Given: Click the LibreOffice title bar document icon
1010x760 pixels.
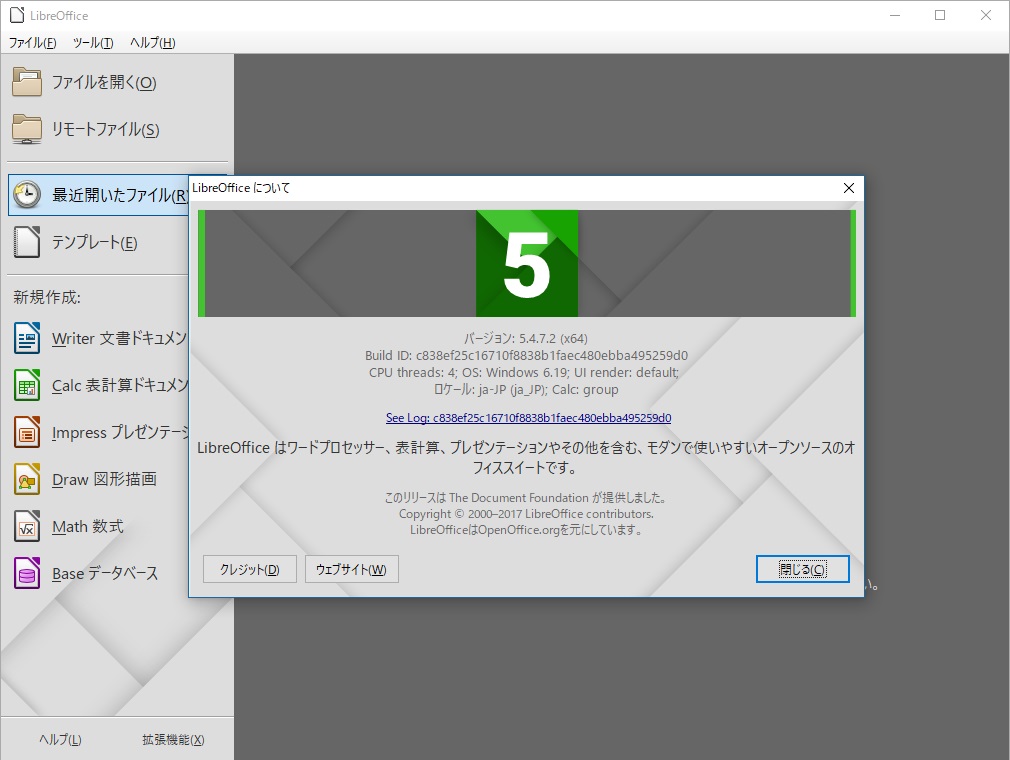Looking at the screenshot, I should click(x=17, y=15).
